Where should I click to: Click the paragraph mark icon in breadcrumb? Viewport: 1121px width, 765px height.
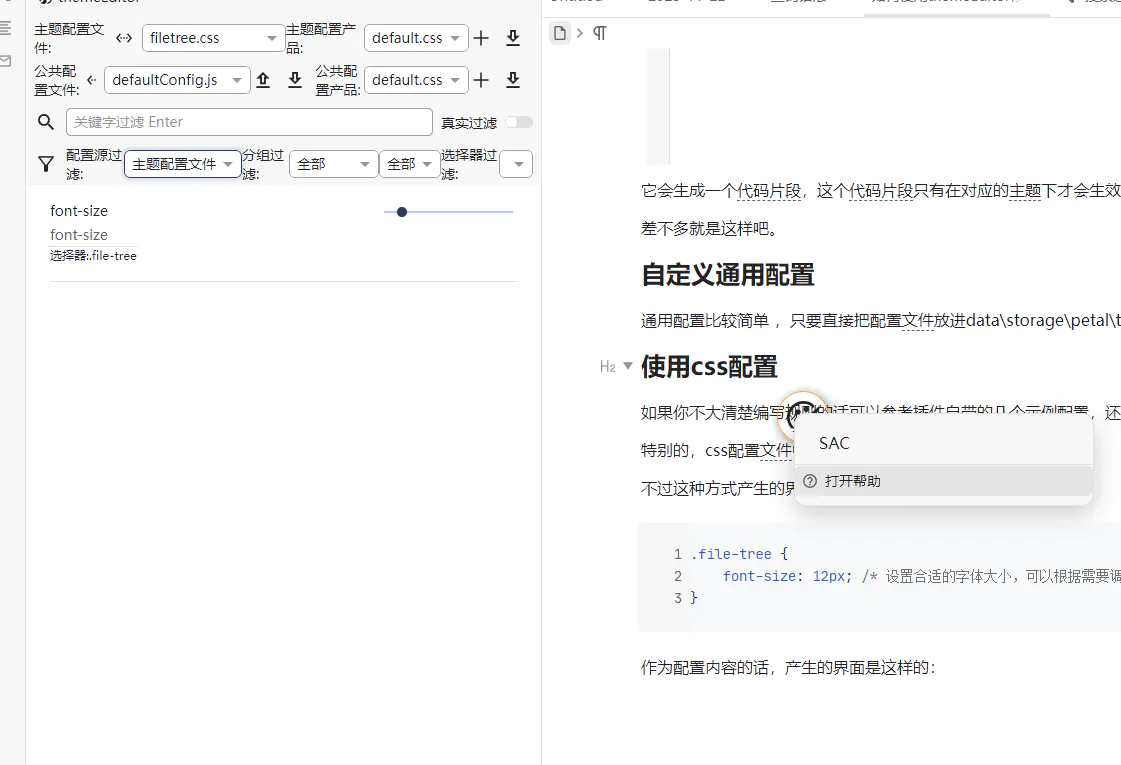[599, 33]
